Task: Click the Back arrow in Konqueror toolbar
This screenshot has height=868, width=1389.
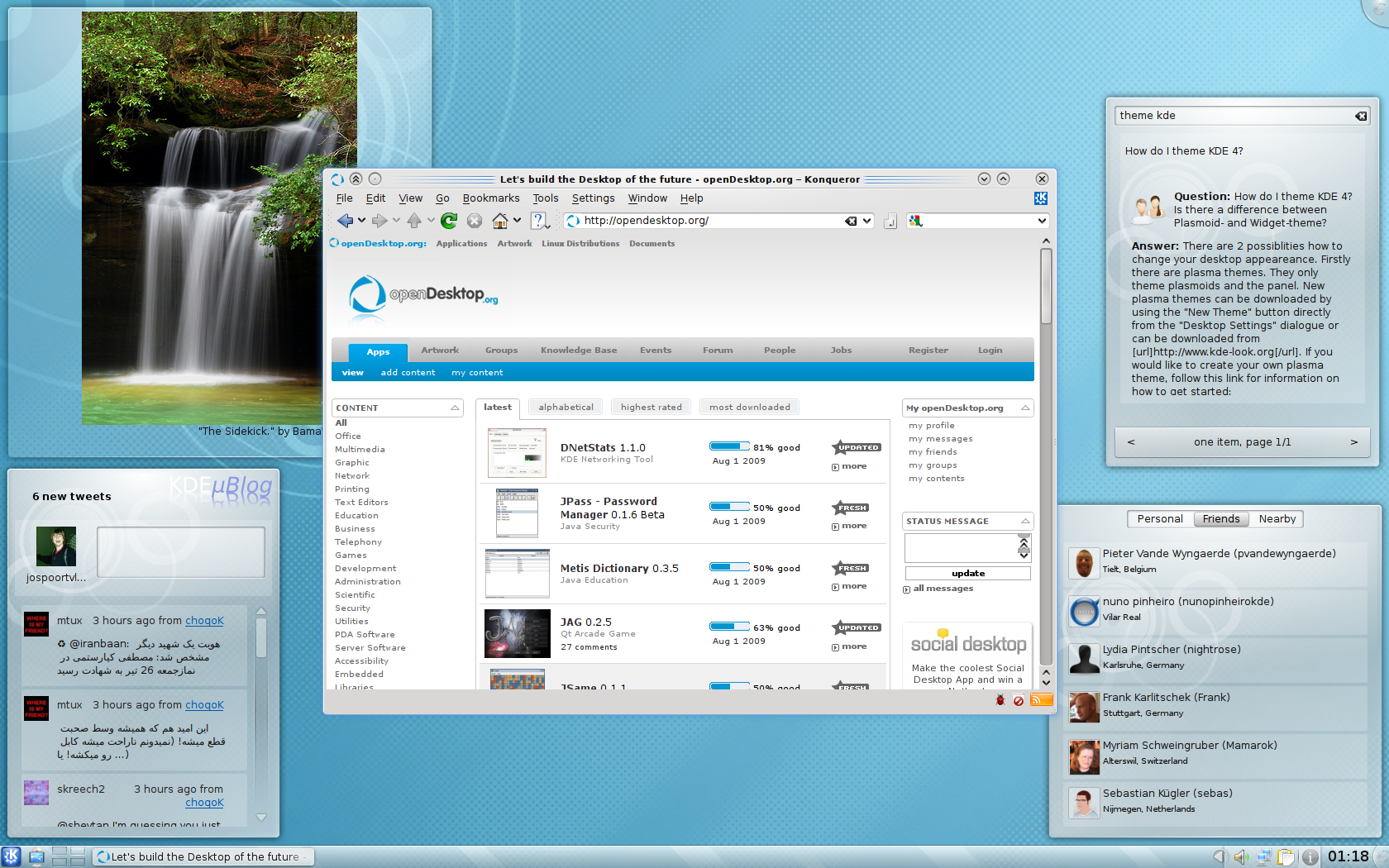Action: tap(345, 221)
